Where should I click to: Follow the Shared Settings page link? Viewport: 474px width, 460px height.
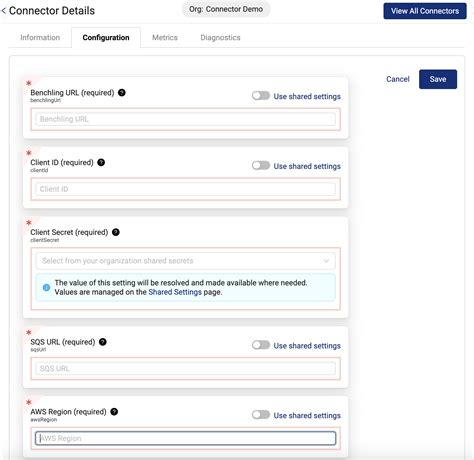(x=175, y=292)
